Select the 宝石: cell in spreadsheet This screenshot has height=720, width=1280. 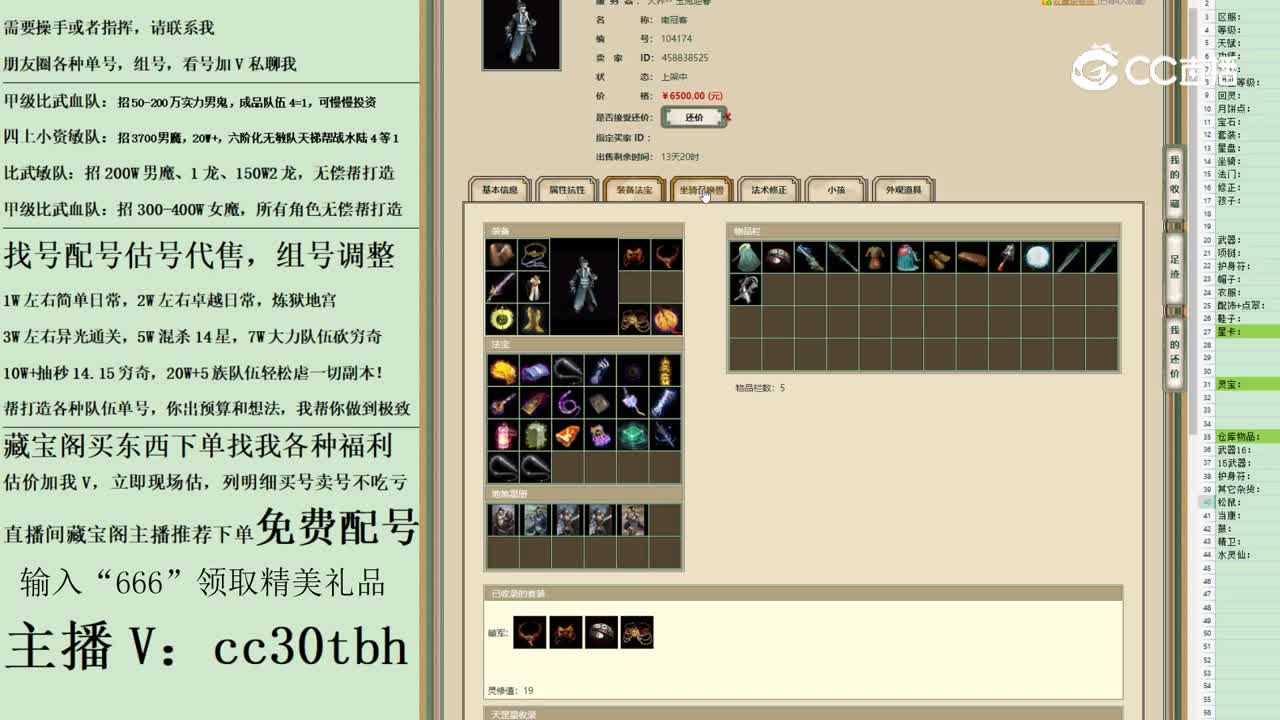1247,122
